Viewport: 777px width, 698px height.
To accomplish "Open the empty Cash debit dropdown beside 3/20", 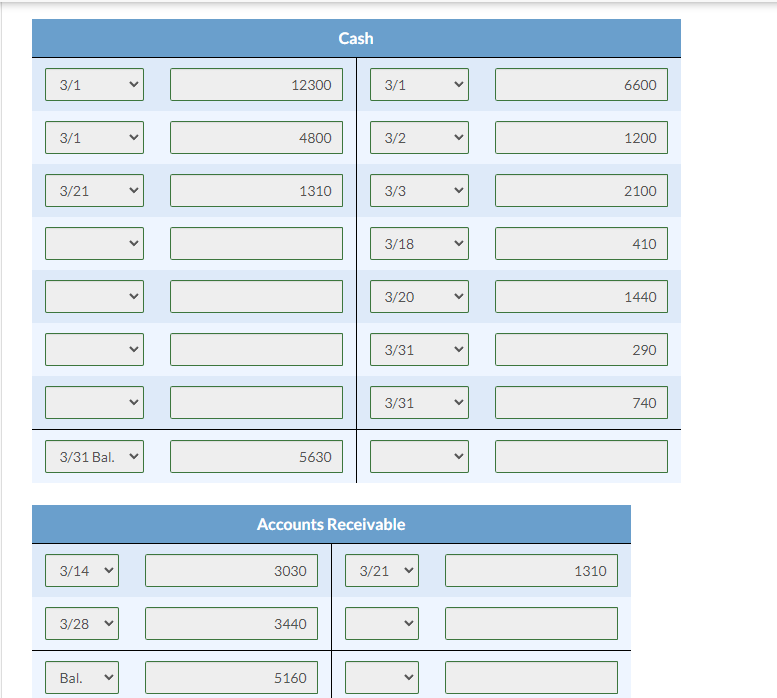I will coord(94,297).
